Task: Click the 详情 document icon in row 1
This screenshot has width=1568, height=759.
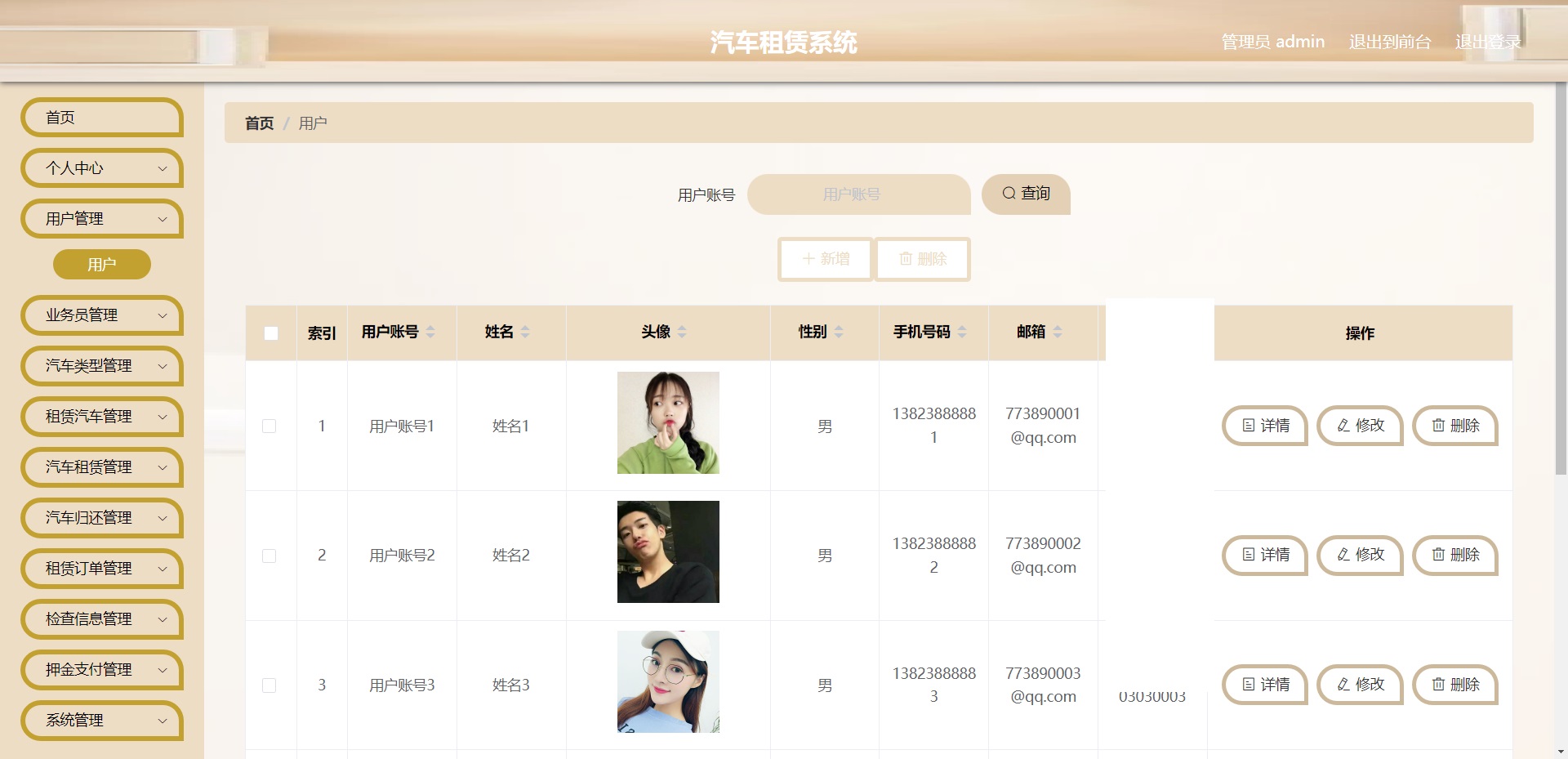Action: 1249,426
